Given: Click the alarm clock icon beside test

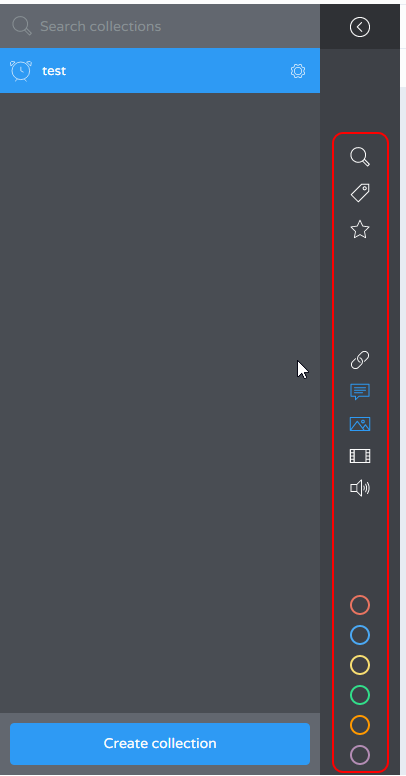Looking at the screenshot, I should click(20, 71).
